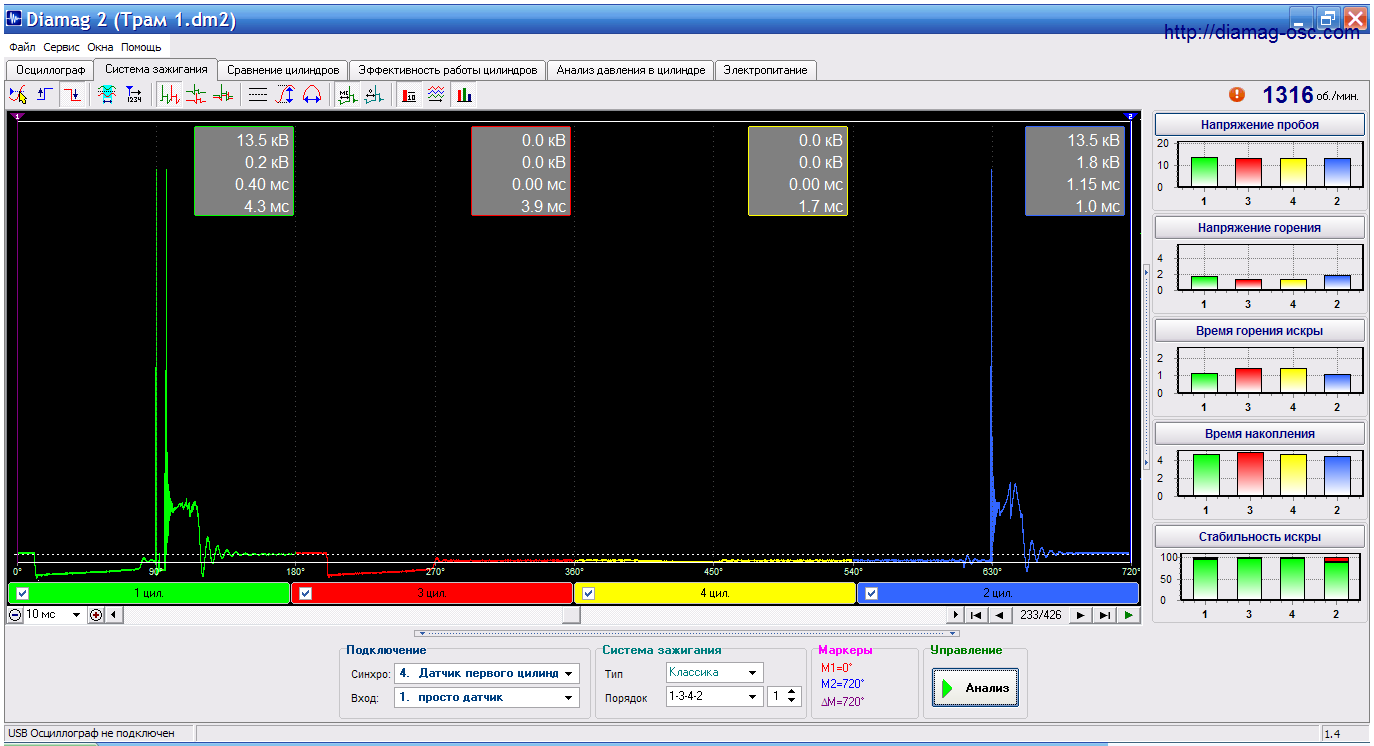Viewport: 1374px width, 746px height.
Task: Select sequential waveform display mode icon
Action: coord(170,95)
